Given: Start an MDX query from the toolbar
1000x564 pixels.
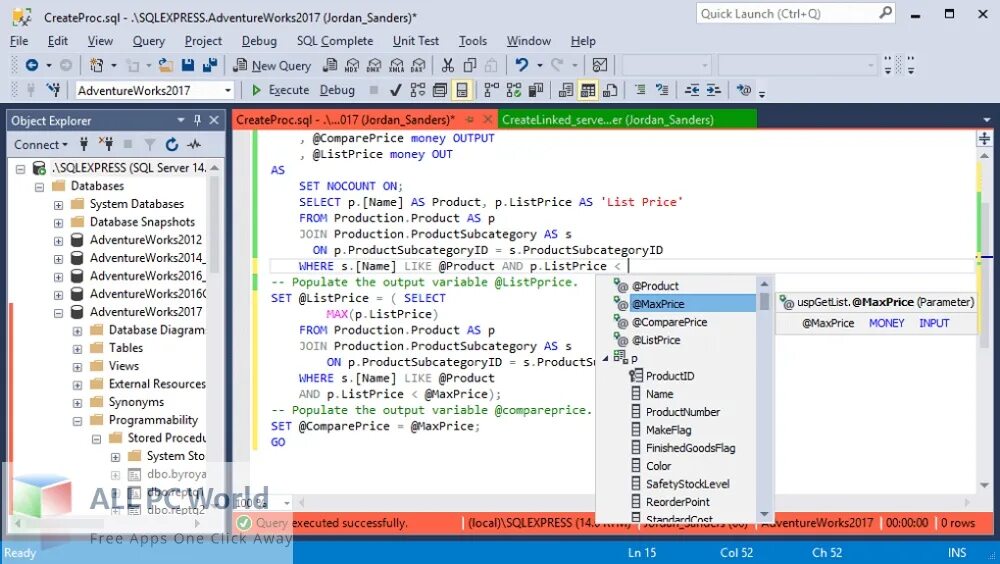Looking at the screenshot, I should [x=352, y=65].
